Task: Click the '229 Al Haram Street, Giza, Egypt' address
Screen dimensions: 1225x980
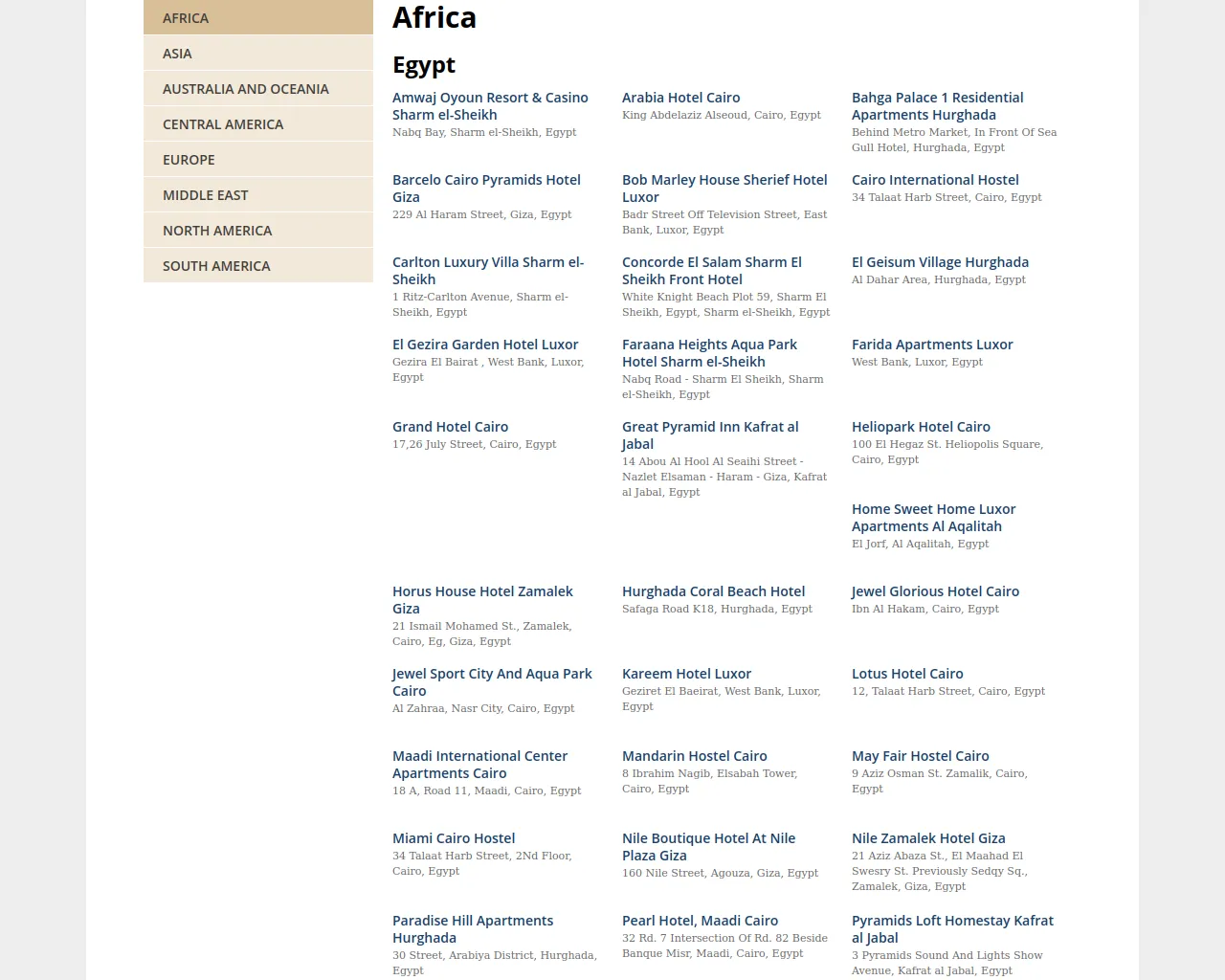Action: 481,214
